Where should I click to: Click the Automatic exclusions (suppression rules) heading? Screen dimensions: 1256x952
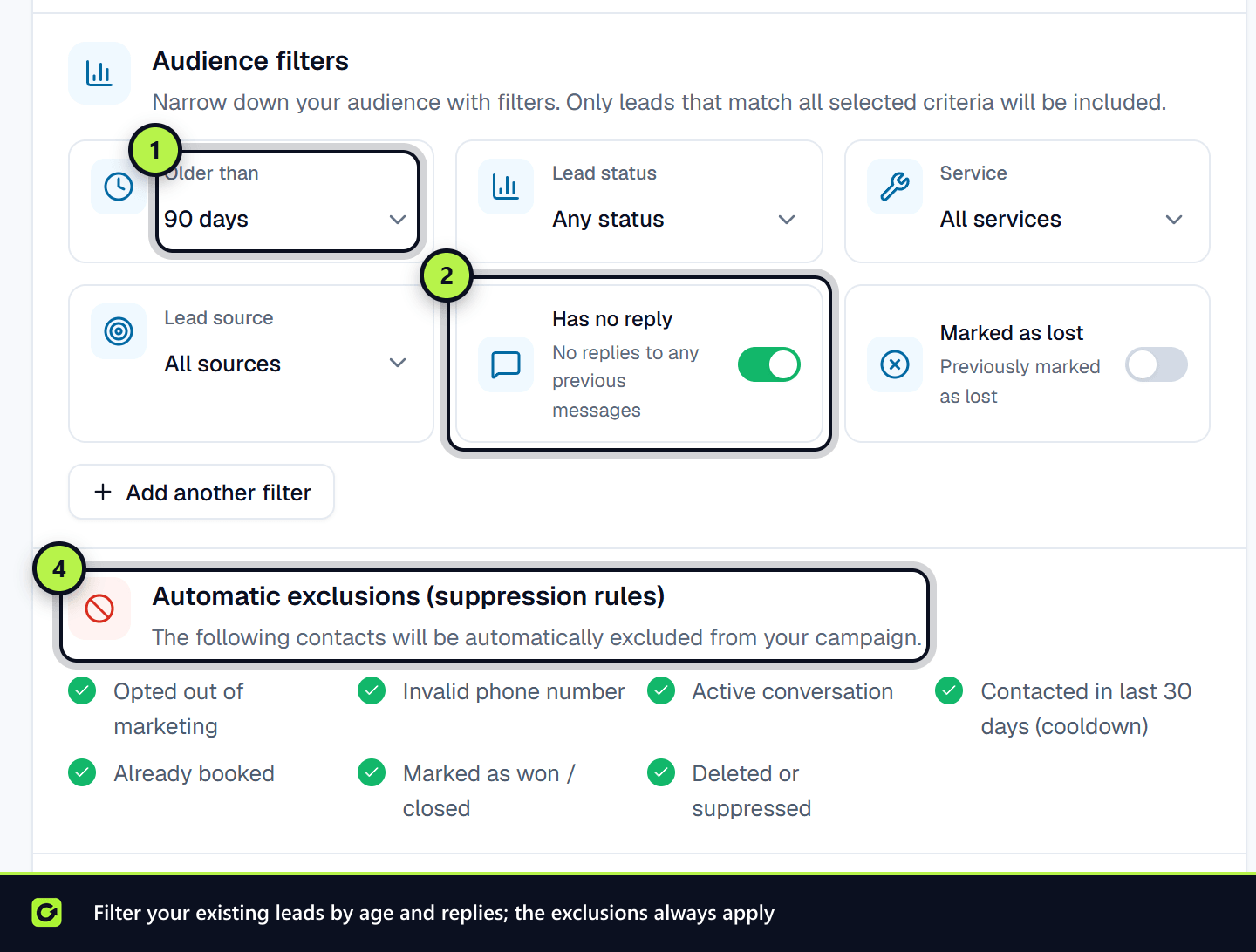tap(408, 596)
